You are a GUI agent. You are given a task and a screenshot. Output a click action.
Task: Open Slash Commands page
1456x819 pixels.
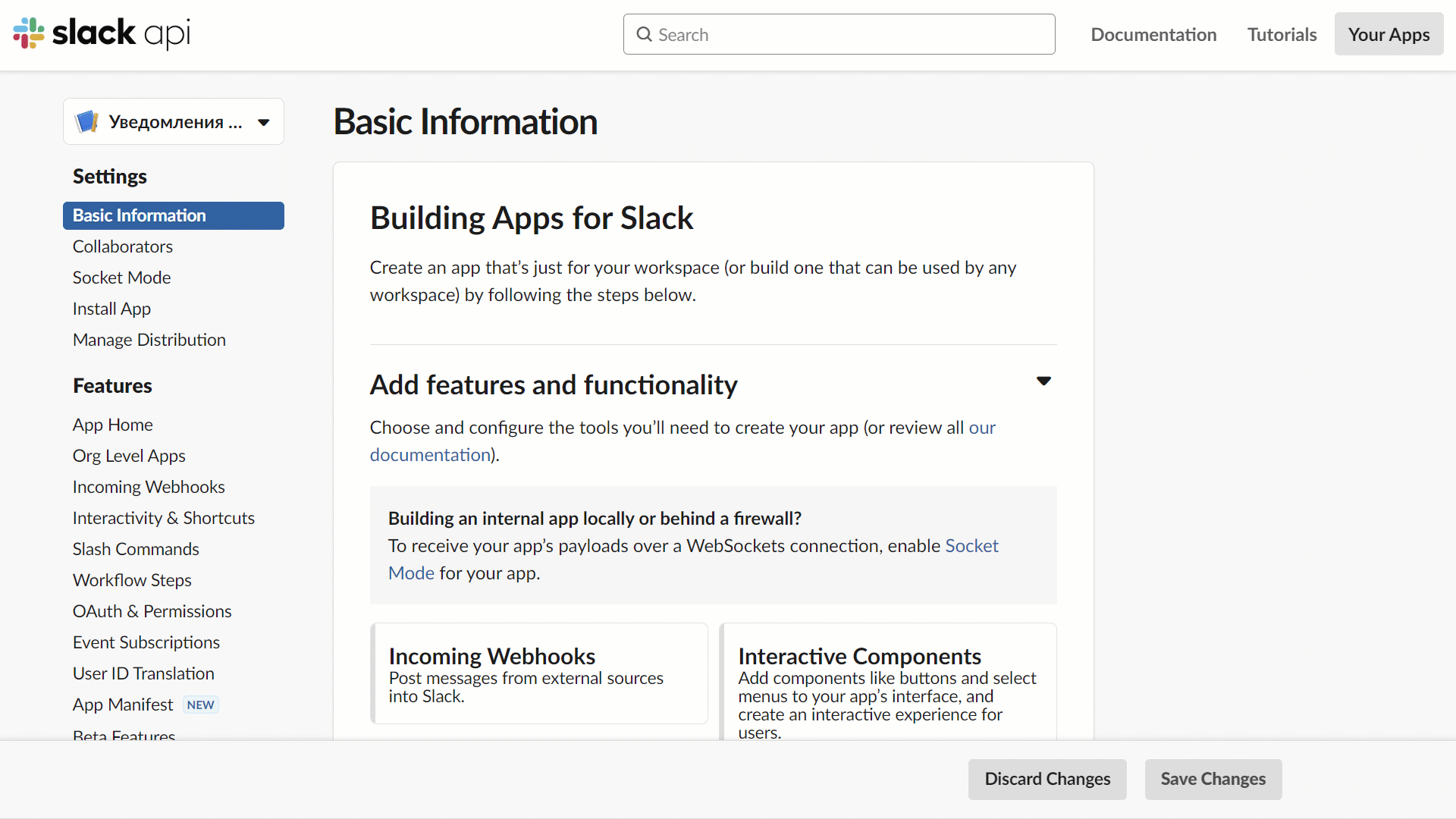click(136, 549)
